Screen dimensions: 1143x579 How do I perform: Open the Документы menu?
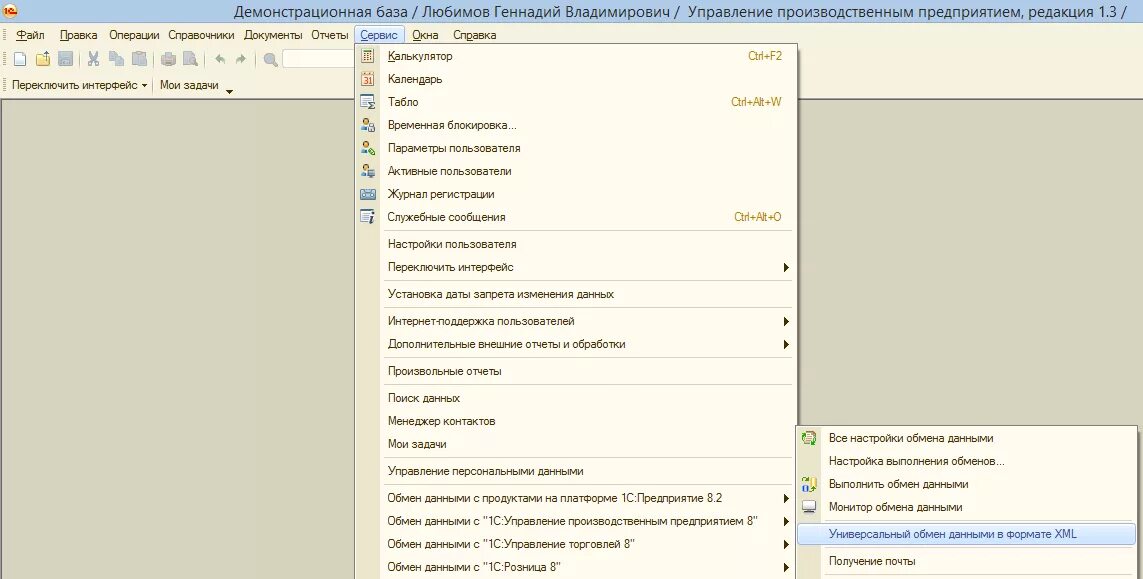(273, 35)
